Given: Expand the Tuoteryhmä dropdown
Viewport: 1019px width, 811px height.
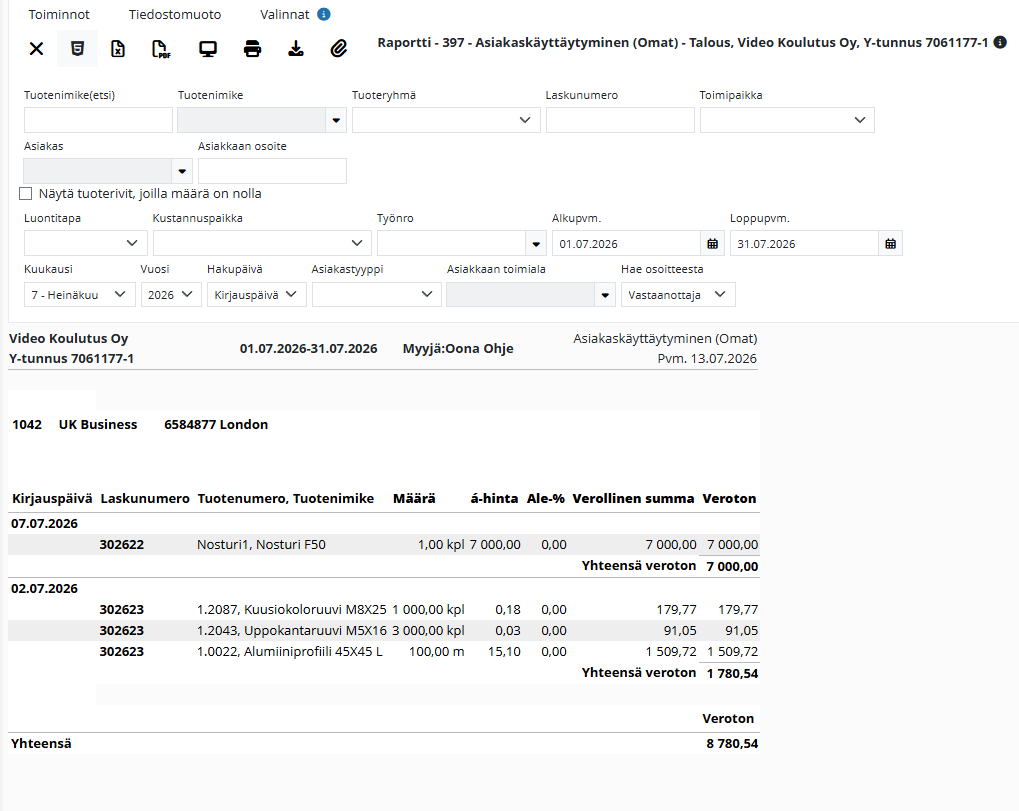Looking at the screenshot, I should point(446,120).
